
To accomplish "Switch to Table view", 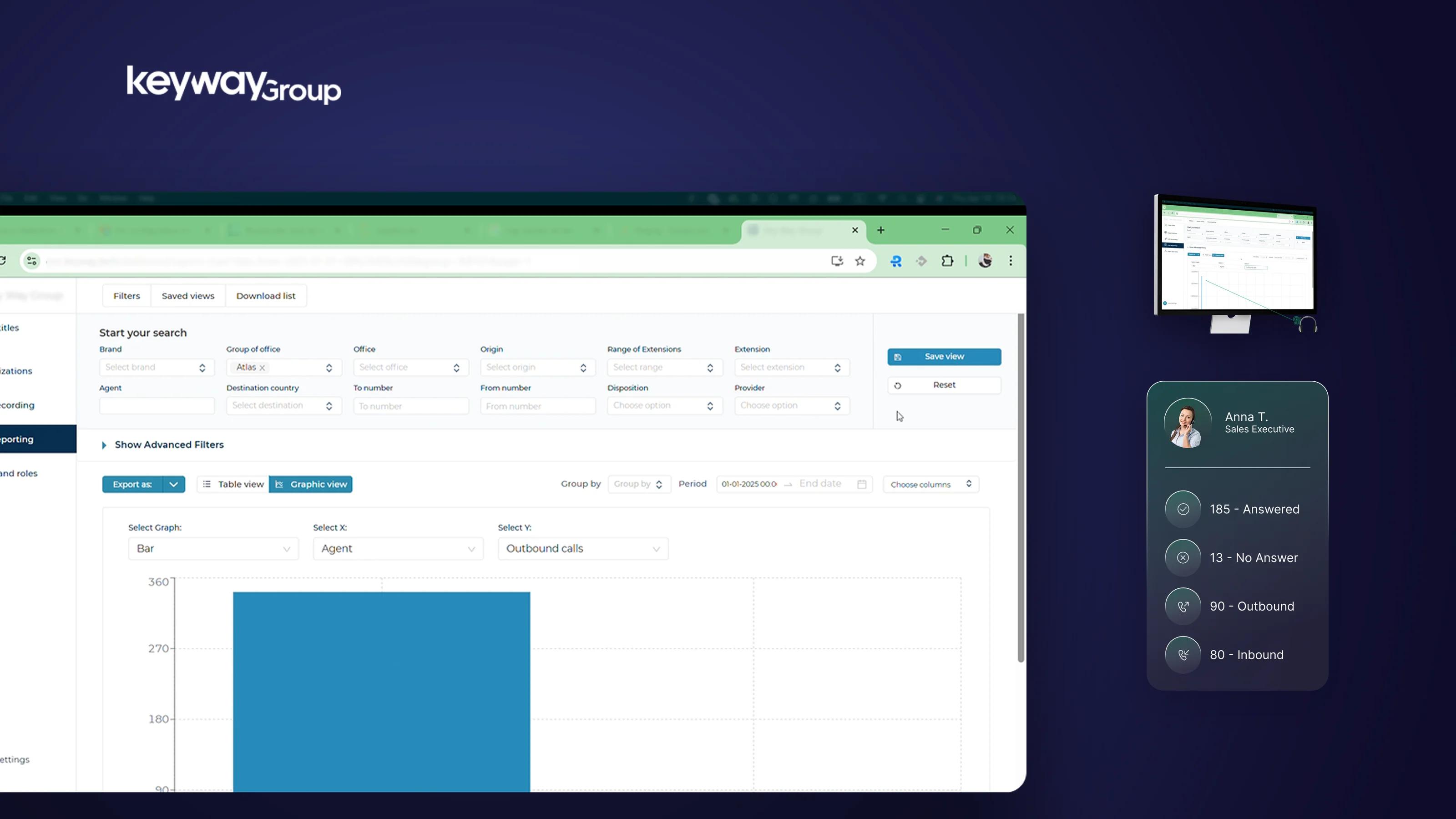I will coord(233,485).
